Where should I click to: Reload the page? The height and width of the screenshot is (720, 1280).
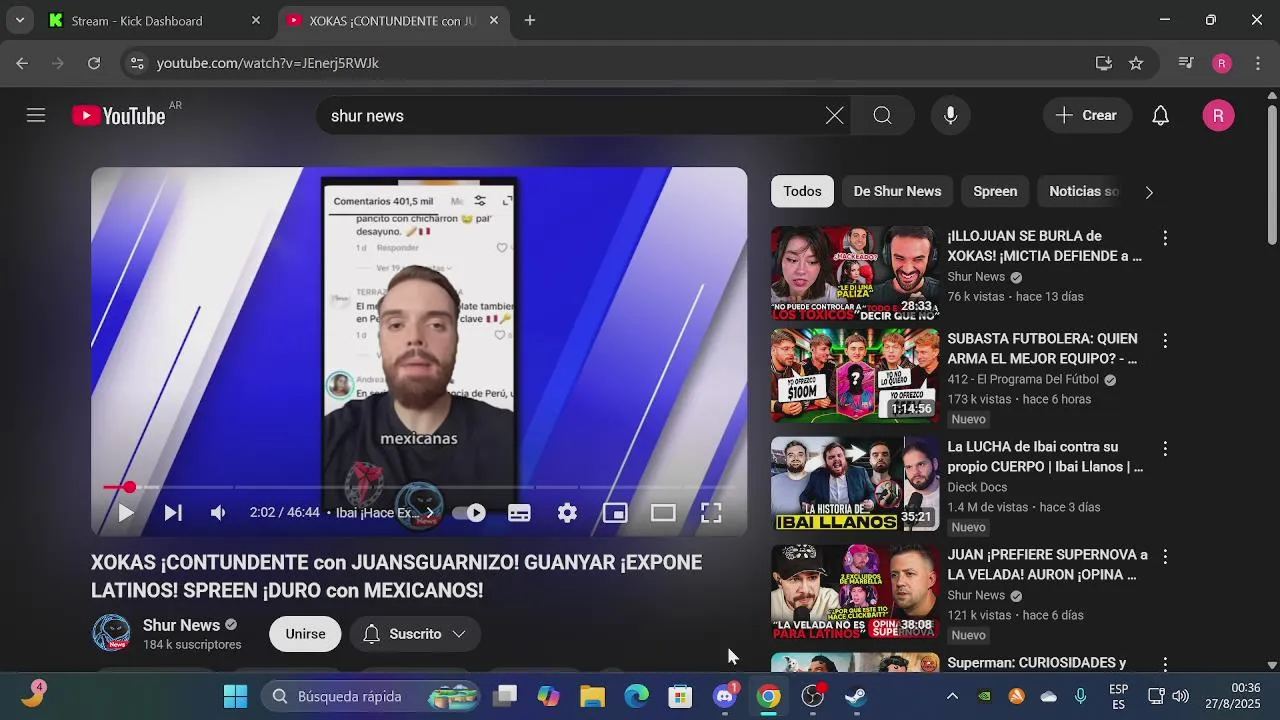coord(94,63)
